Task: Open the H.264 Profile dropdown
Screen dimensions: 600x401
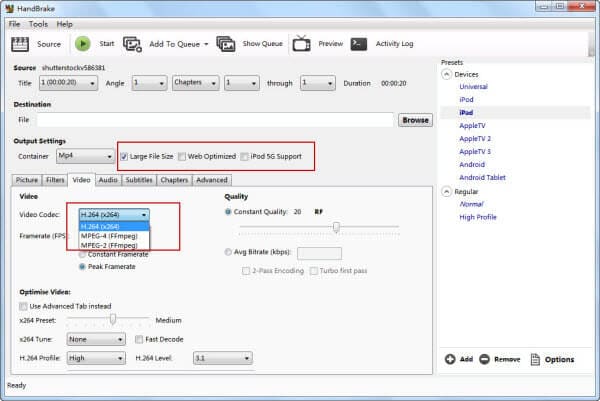Action: coord(96,358)
